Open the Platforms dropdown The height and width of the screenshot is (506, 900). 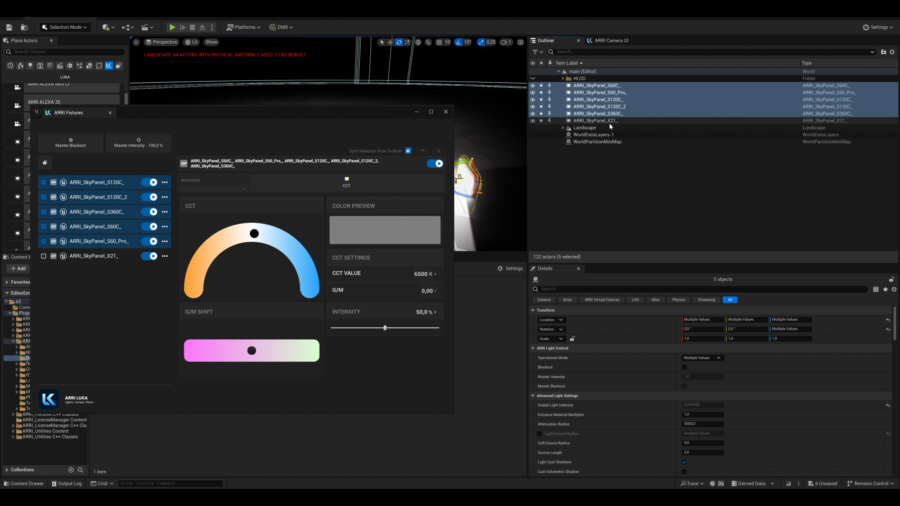[x=243, y=27]
